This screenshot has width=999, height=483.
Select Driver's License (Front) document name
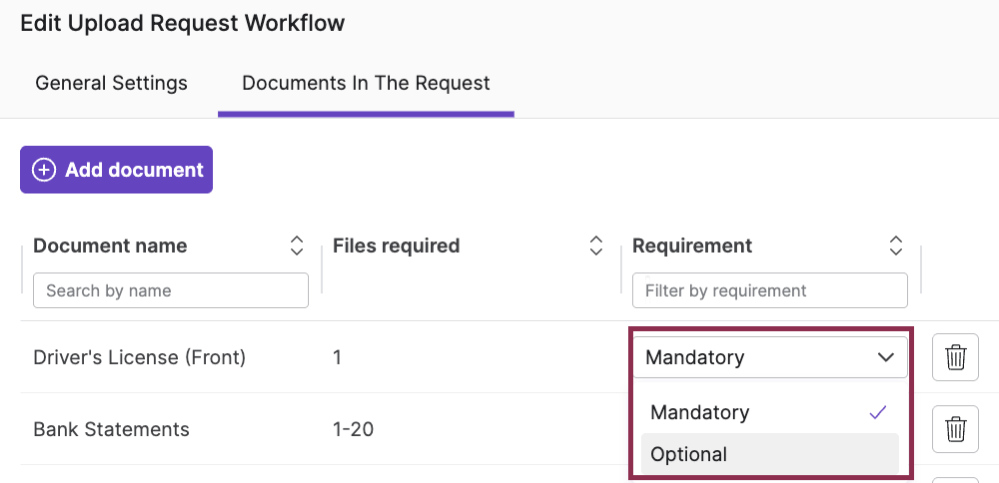click(x=140, y=357)
